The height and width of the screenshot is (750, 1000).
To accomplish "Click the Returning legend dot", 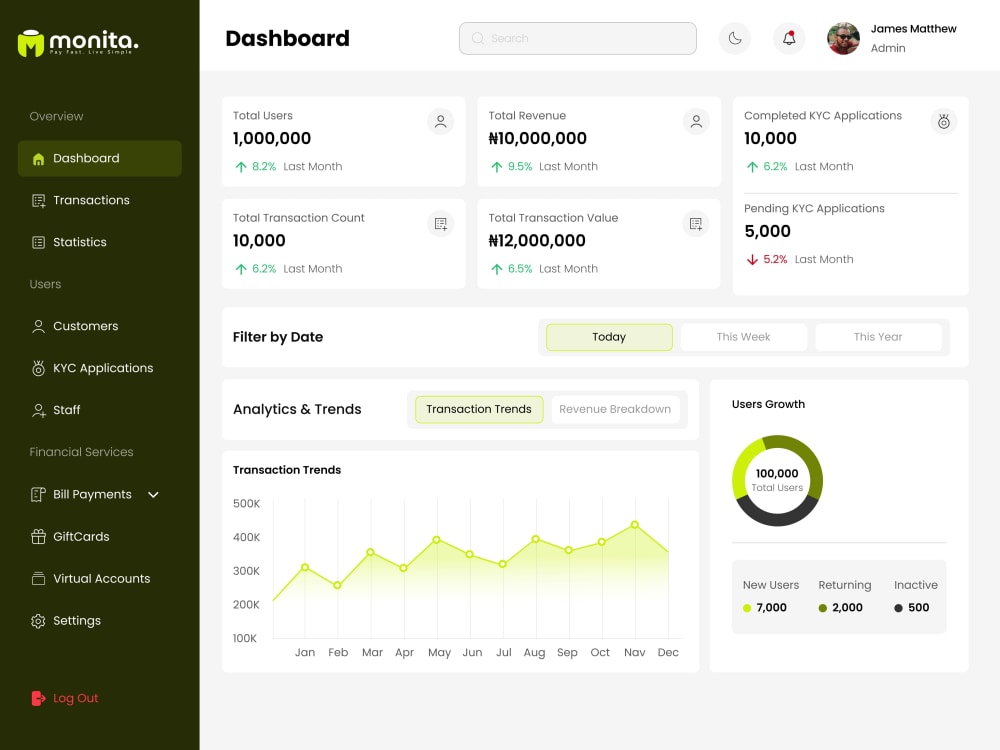I will 823,608.
